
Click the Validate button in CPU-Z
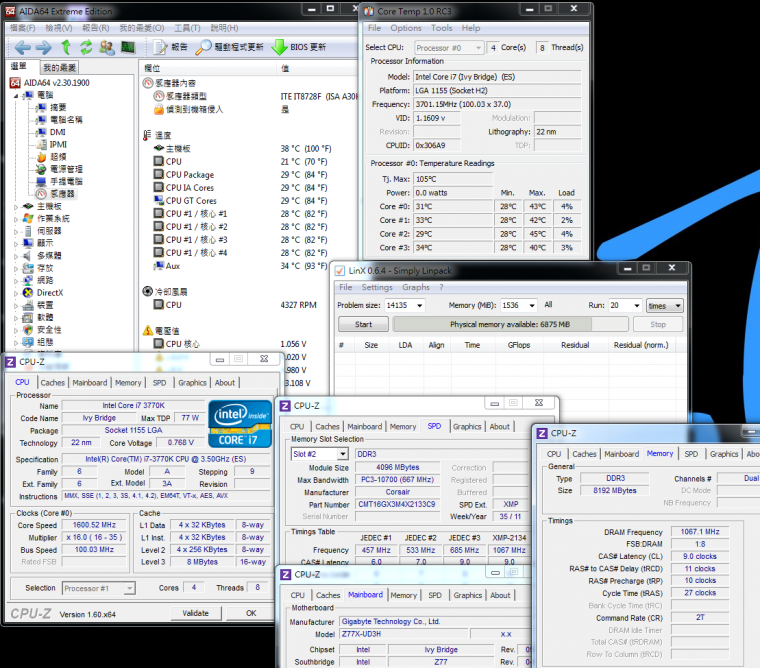coord(196,613)
